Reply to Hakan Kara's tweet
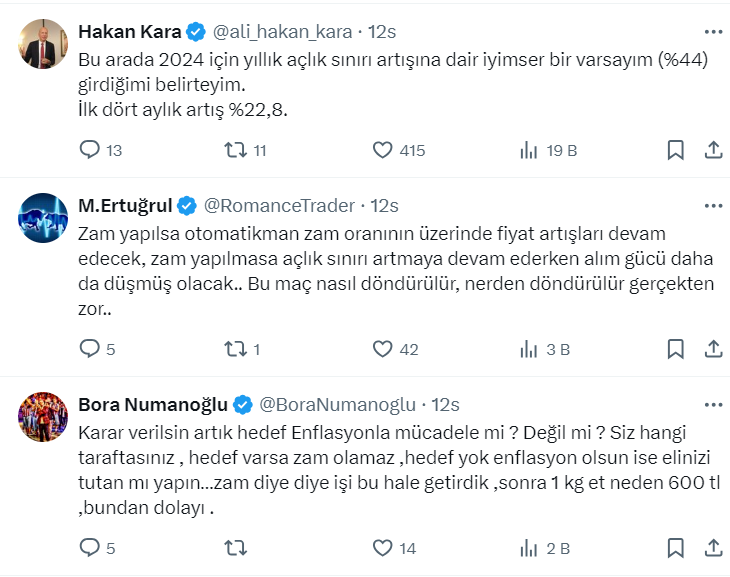This screenshot has height=577, width=730. [90, 151]
